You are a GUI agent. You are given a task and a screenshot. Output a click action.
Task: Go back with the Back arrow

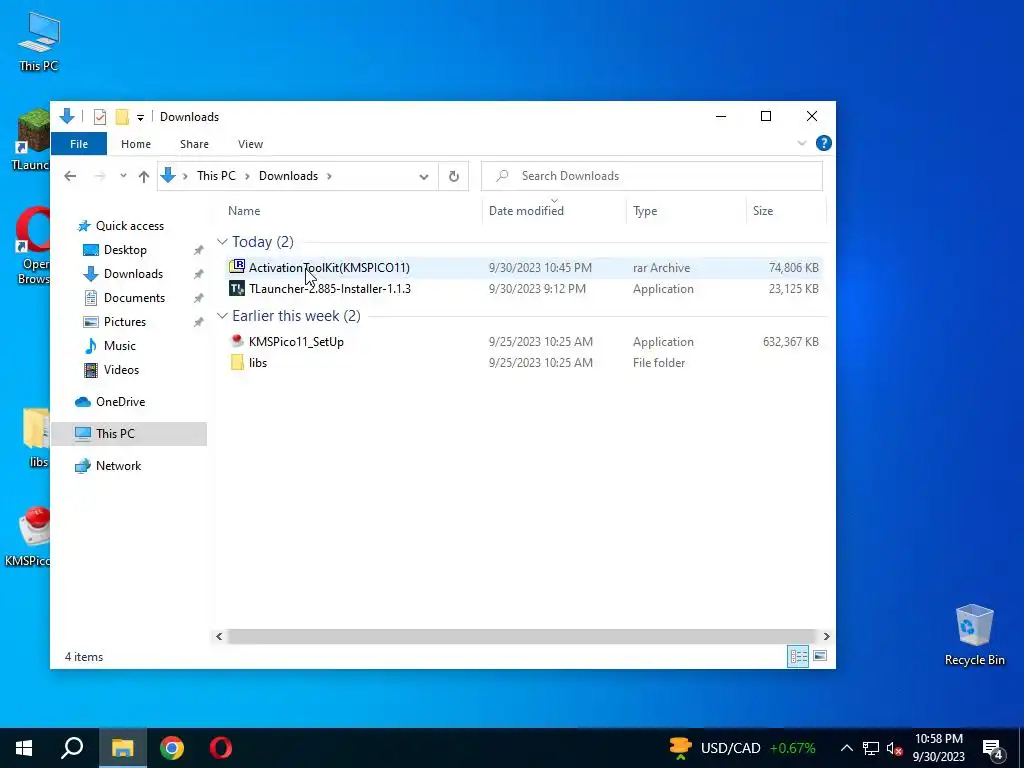(70, 176)
